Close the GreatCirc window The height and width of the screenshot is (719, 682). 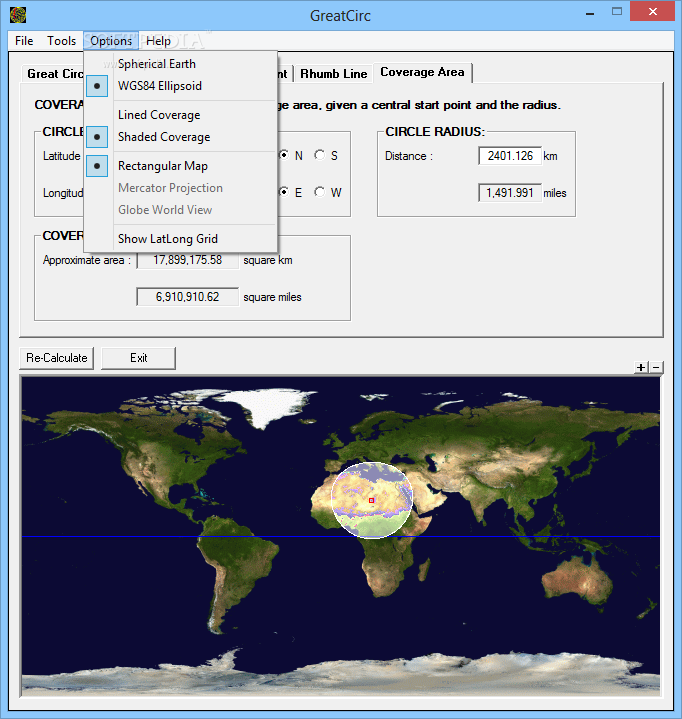653,11
